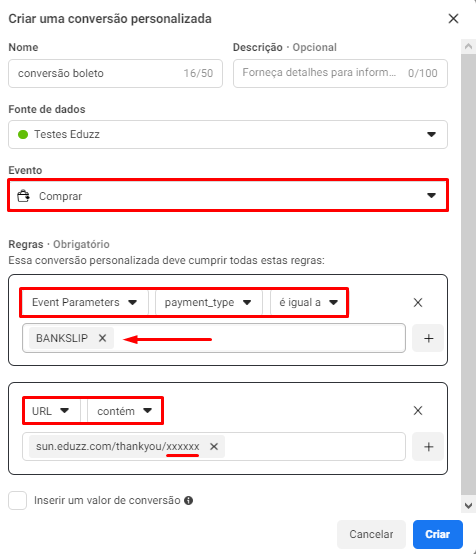Click the Criar button
This screenshot has width=476, height=554.
point(437,534)
